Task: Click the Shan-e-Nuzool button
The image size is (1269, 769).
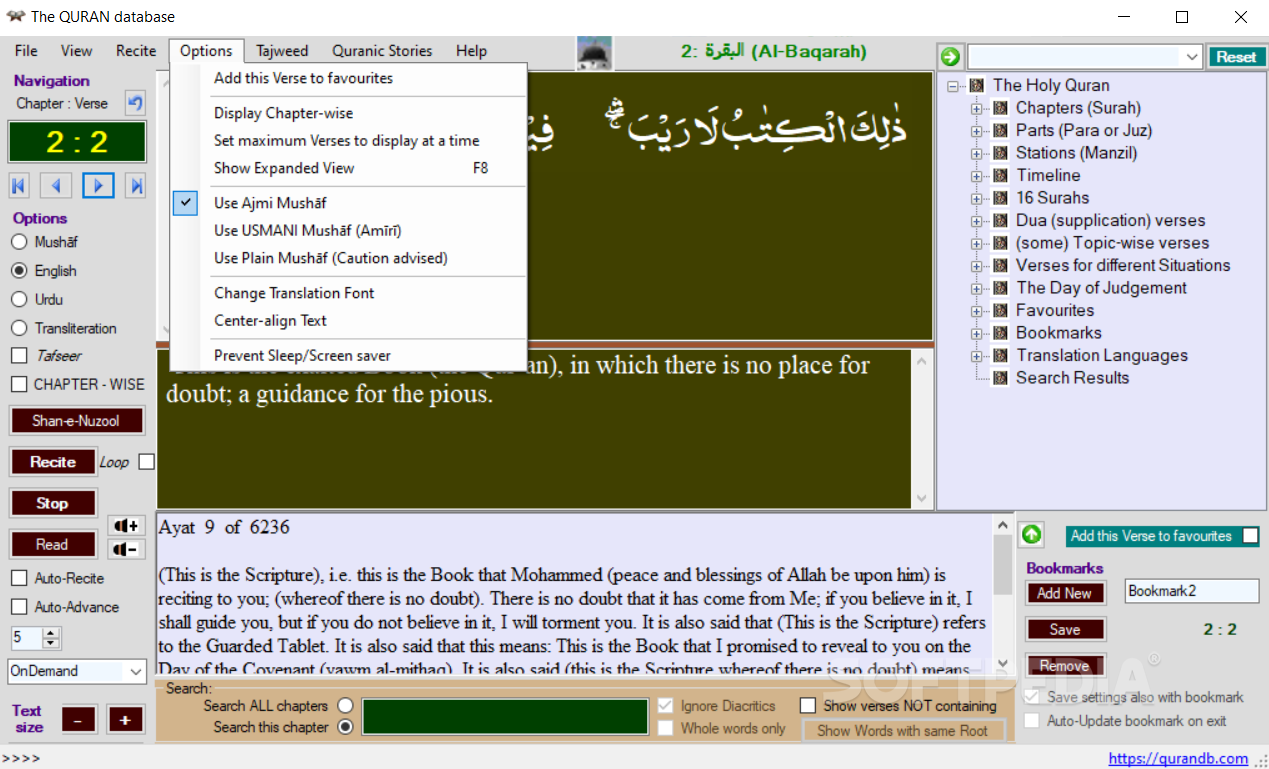Action: click(x=76, y=421)
